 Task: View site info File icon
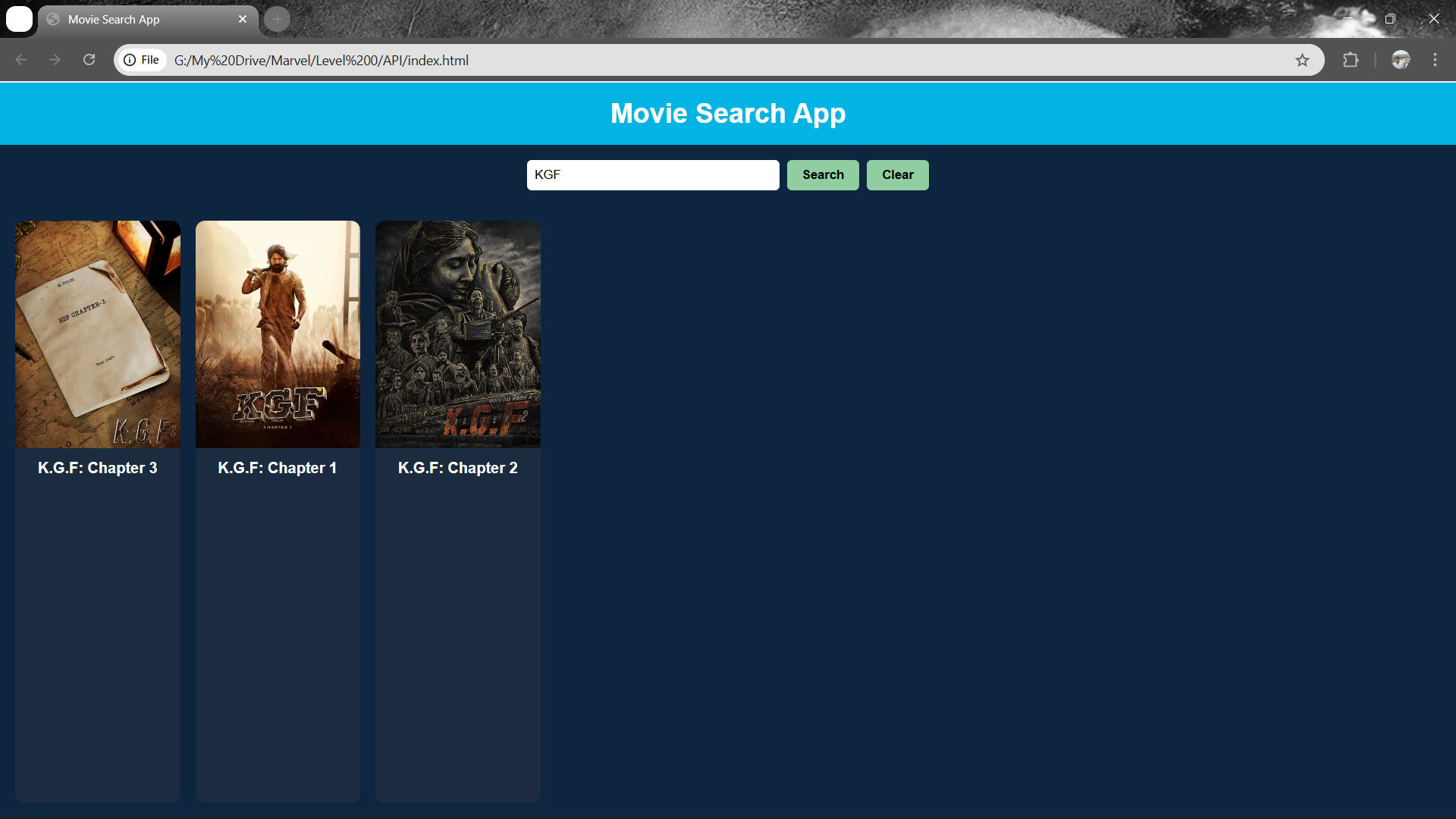point(142,60)
